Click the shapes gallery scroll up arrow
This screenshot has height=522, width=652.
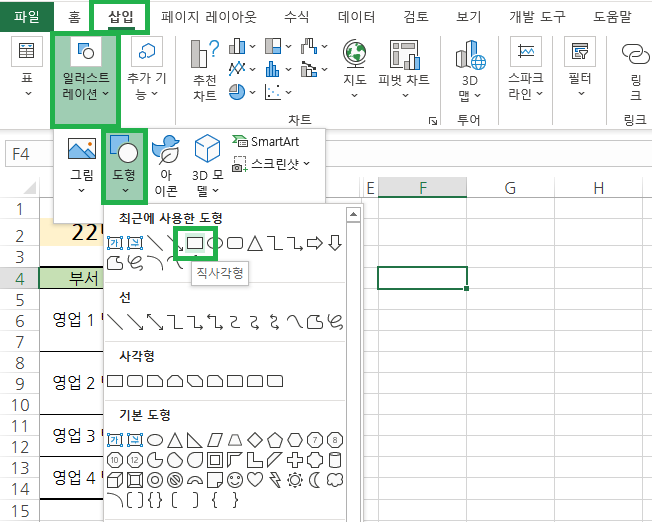pos(353,215)
